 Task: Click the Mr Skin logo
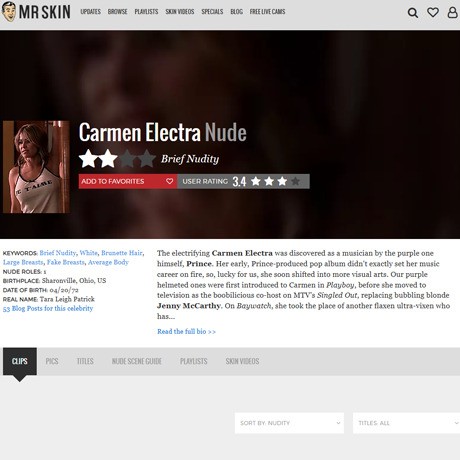tap(36, 12)
